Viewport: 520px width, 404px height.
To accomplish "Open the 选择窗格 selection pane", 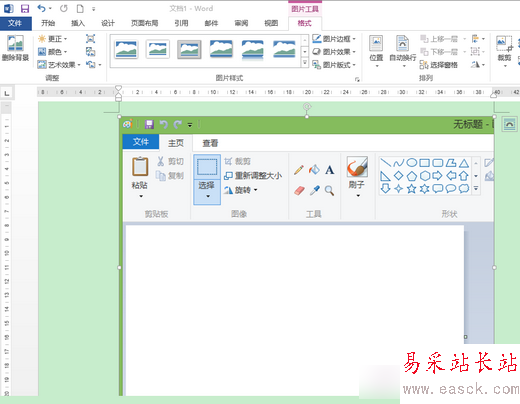I will click(439, 65).
